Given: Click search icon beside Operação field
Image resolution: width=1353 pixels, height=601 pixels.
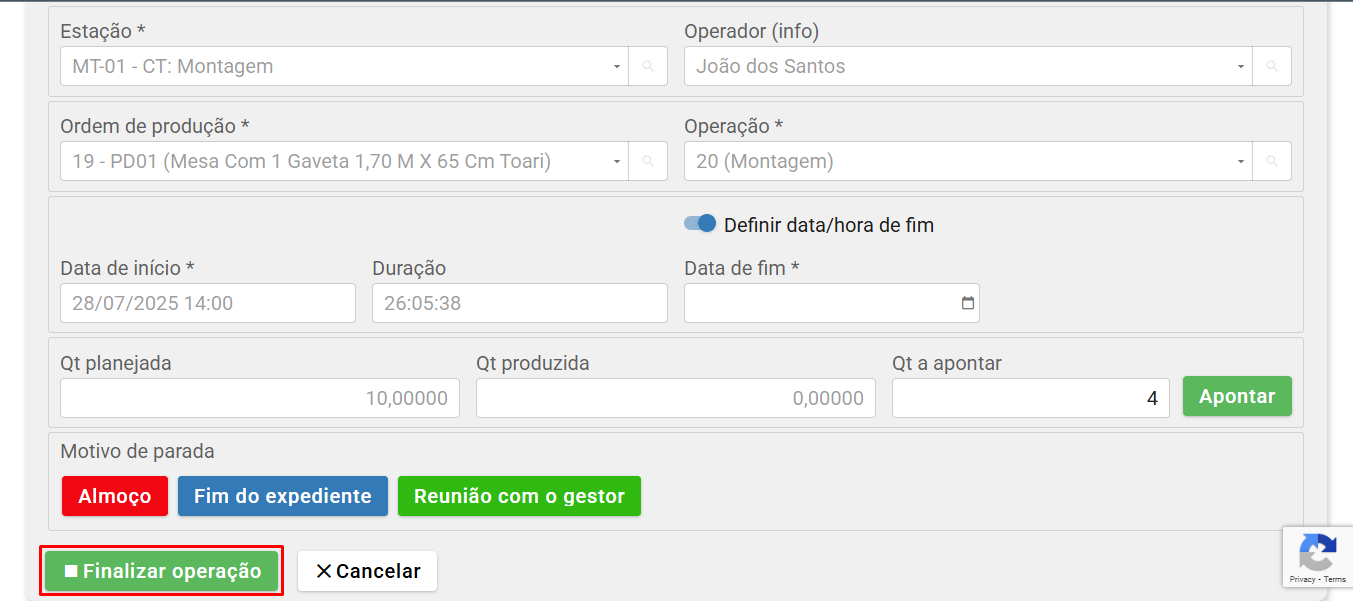Looking at the screenshot, I should pos(1272,161).
